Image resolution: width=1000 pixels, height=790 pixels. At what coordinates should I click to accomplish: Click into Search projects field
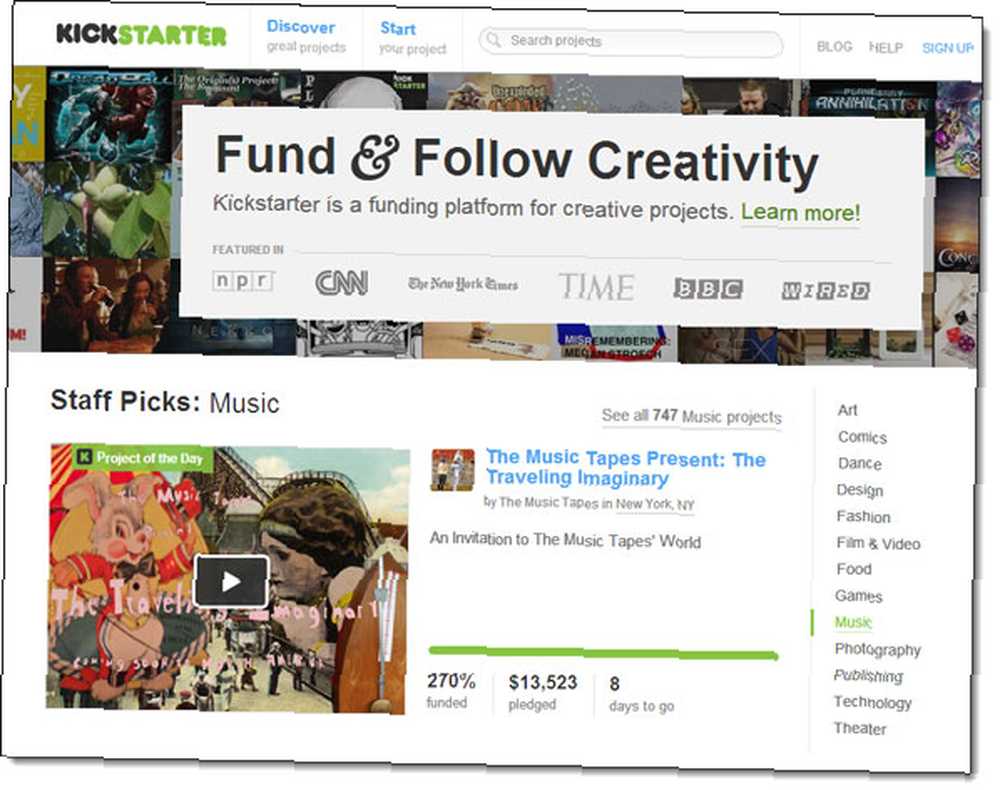(631, 43)
